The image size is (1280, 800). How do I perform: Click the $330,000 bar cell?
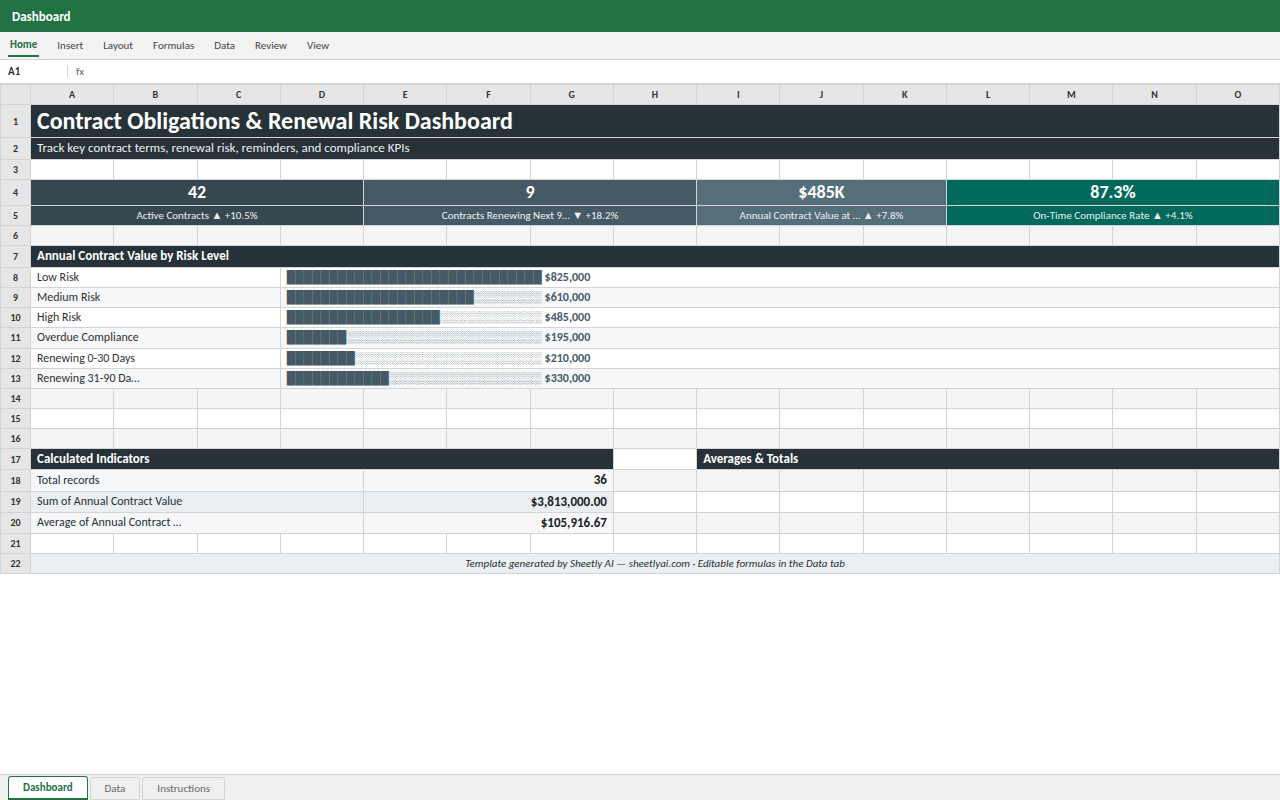pos(780,378)
